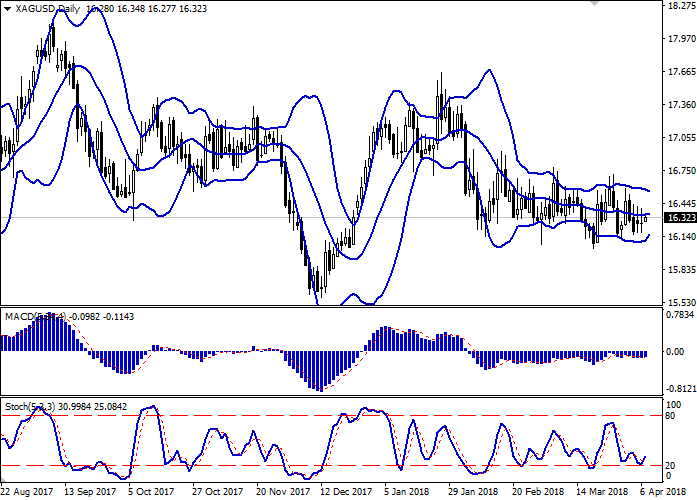Click the triangle icon before XAGUSD title
This screenshot has height=500, width=697.
tap(6, 7)
